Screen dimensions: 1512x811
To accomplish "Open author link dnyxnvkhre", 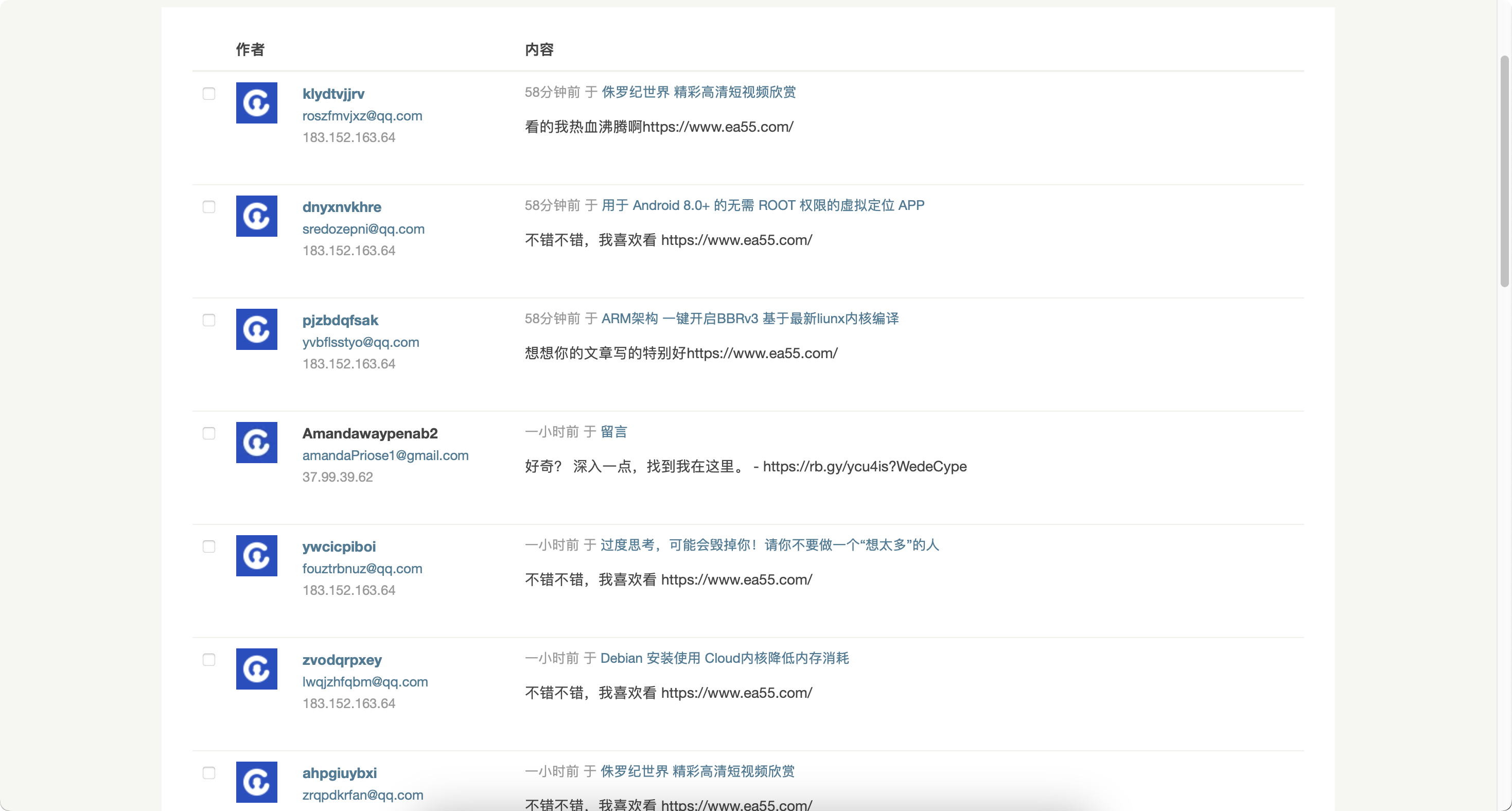I will click(x=342, y=207).
